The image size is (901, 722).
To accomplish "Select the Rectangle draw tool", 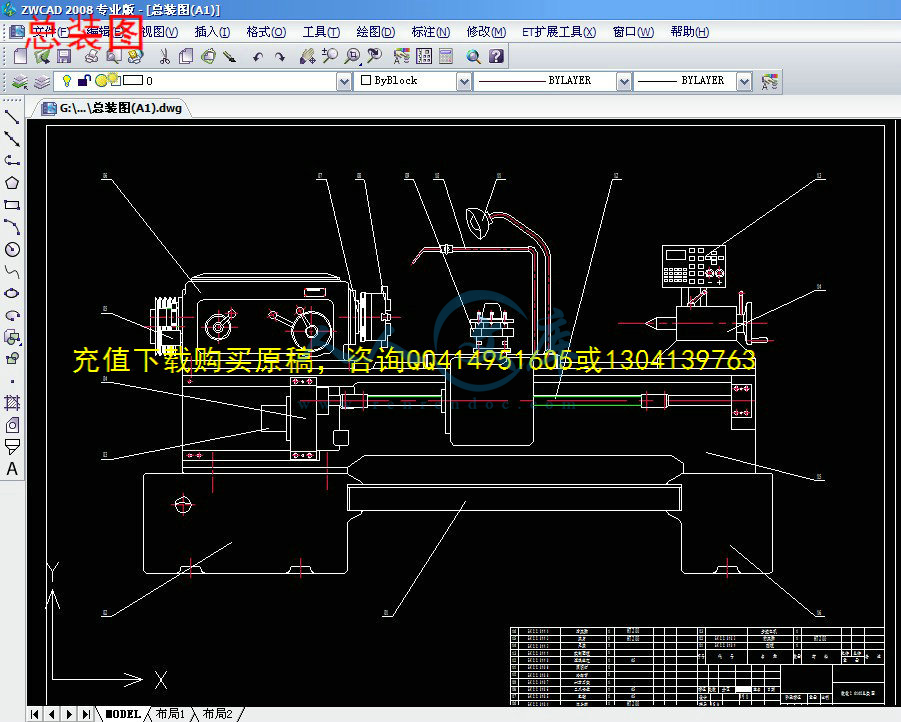I will point(12,205).
